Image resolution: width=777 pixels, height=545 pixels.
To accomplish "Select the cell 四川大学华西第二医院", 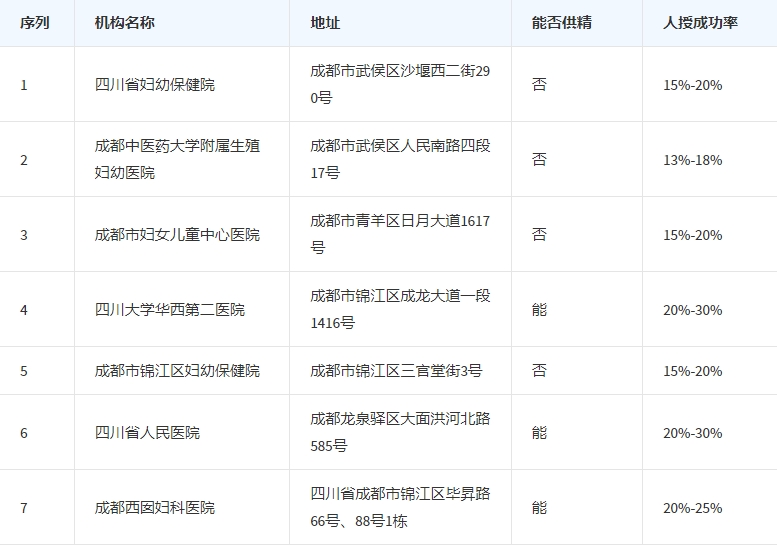I will pos(170,310).
